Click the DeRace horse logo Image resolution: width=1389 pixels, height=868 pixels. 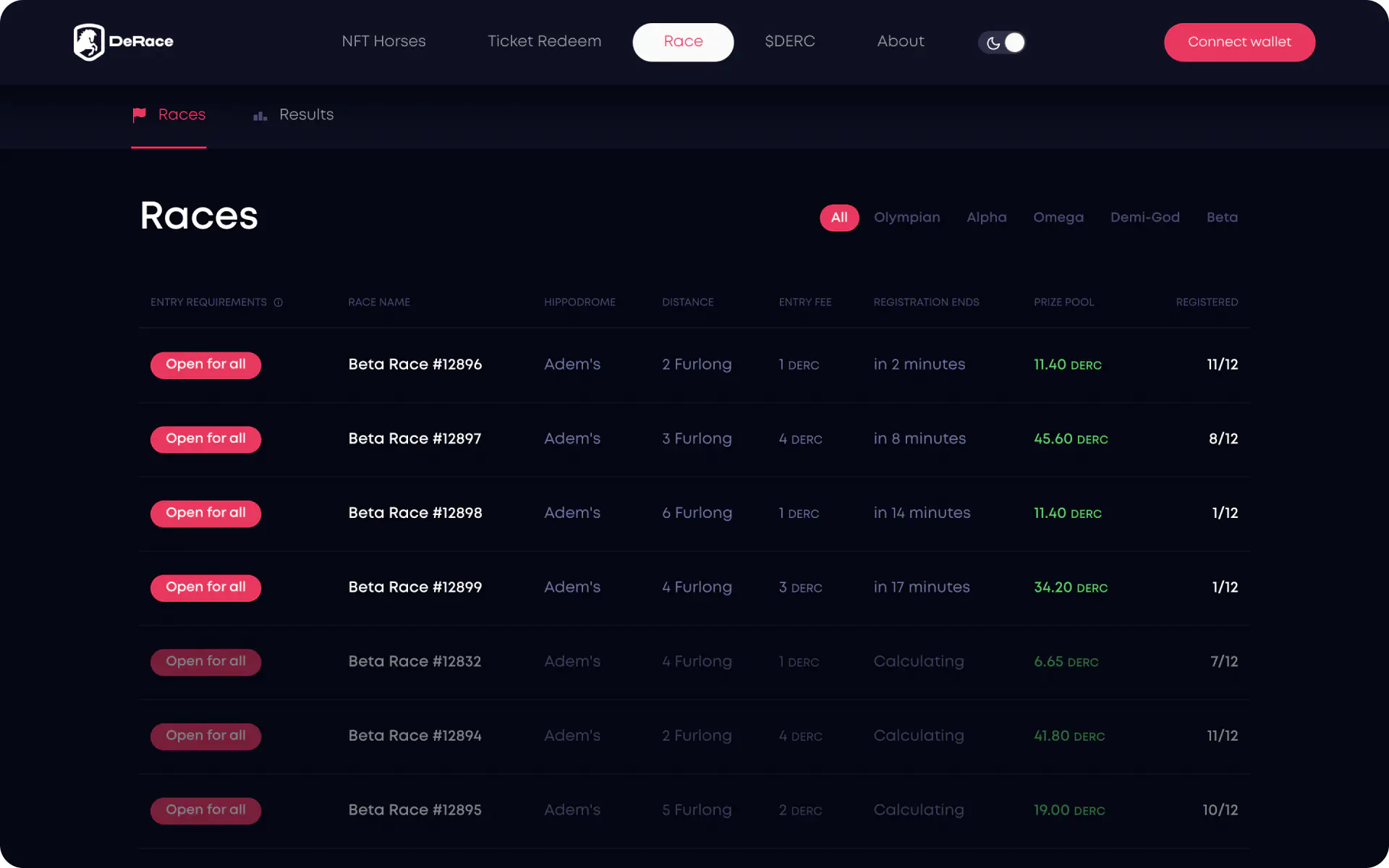click(x=90, y=41)
